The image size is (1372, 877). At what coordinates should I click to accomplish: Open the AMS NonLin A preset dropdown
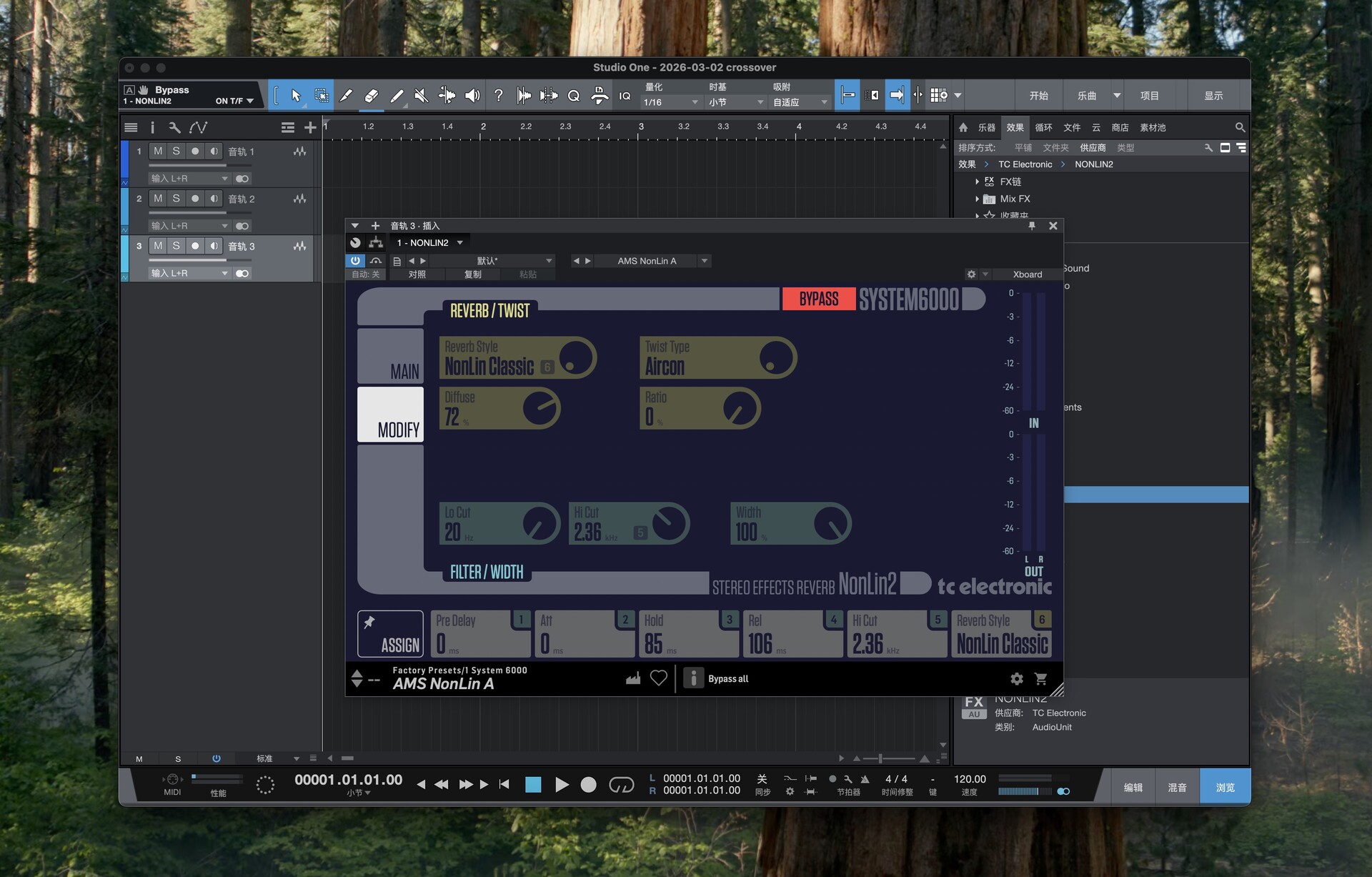pos(704,261)
